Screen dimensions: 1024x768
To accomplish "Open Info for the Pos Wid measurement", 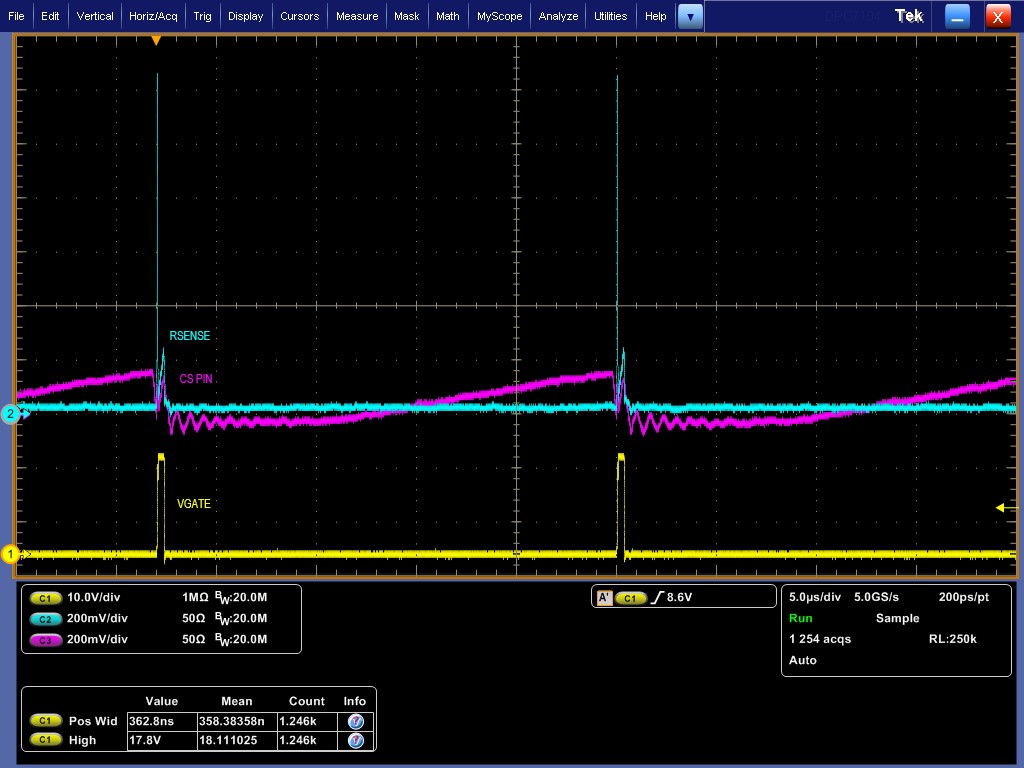I will (356, 720).
